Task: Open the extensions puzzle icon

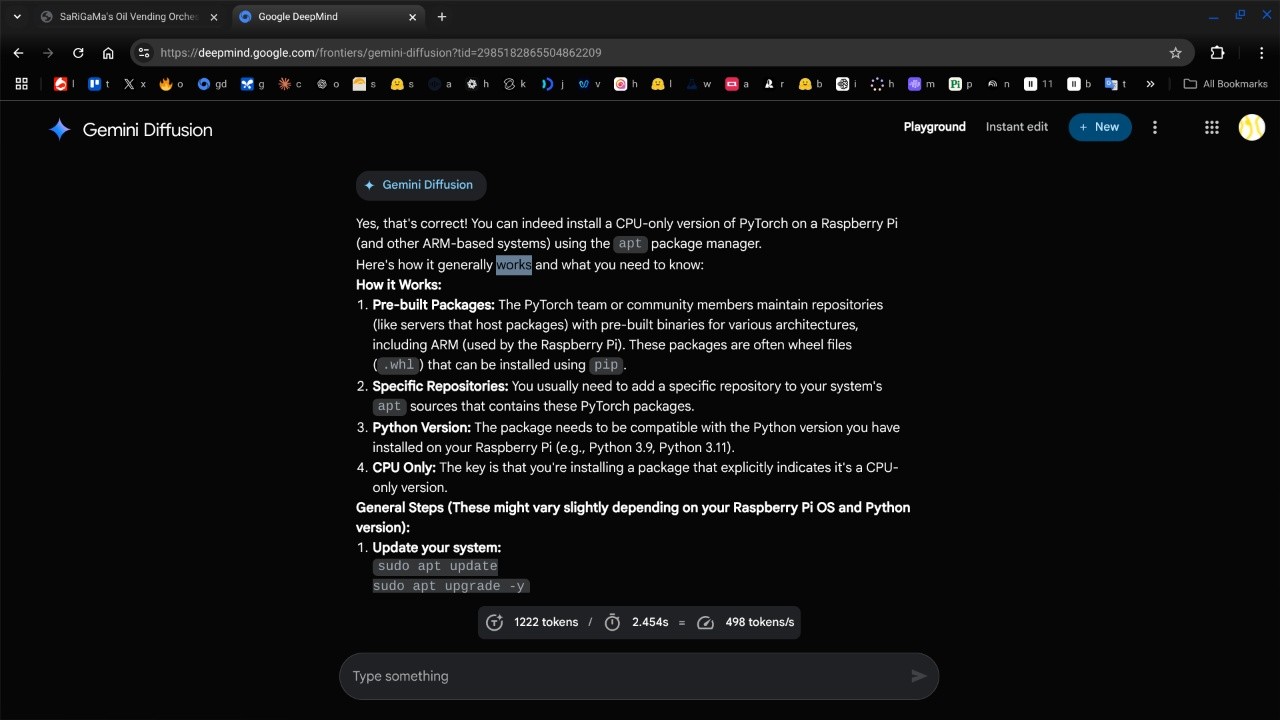Action: pos(1217,53)
